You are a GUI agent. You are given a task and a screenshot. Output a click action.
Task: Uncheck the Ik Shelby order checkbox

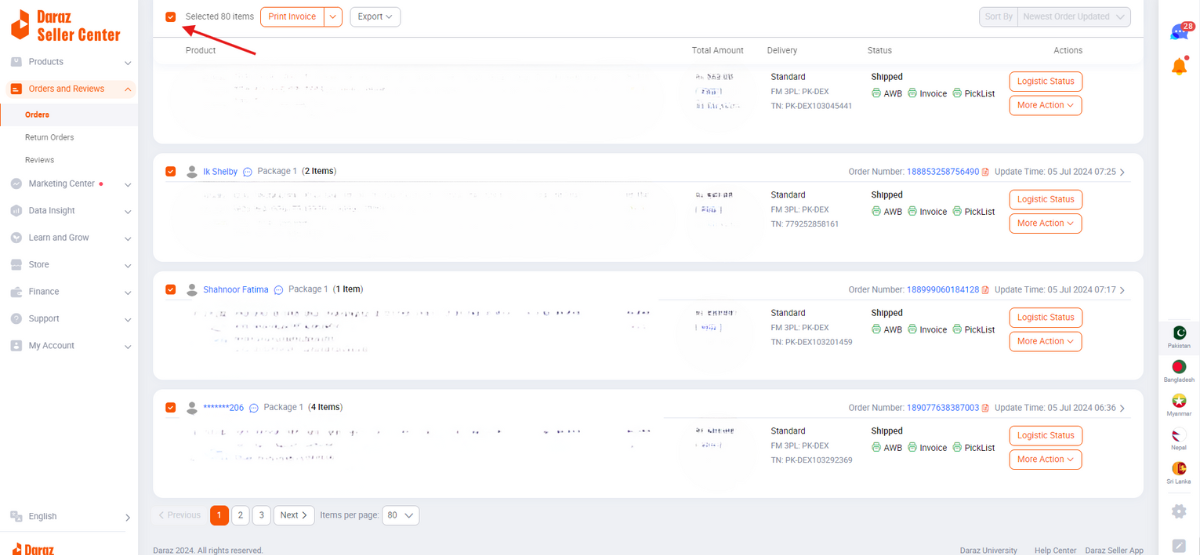[x=171, y=172]
